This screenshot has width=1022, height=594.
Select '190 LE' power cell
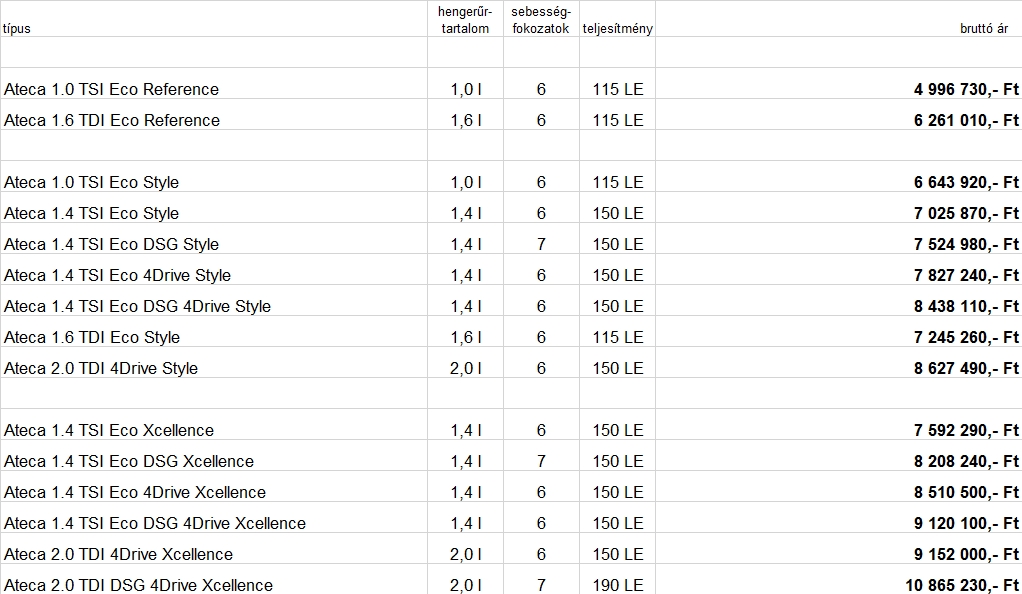pyautogui.click(x=617, y=580)
